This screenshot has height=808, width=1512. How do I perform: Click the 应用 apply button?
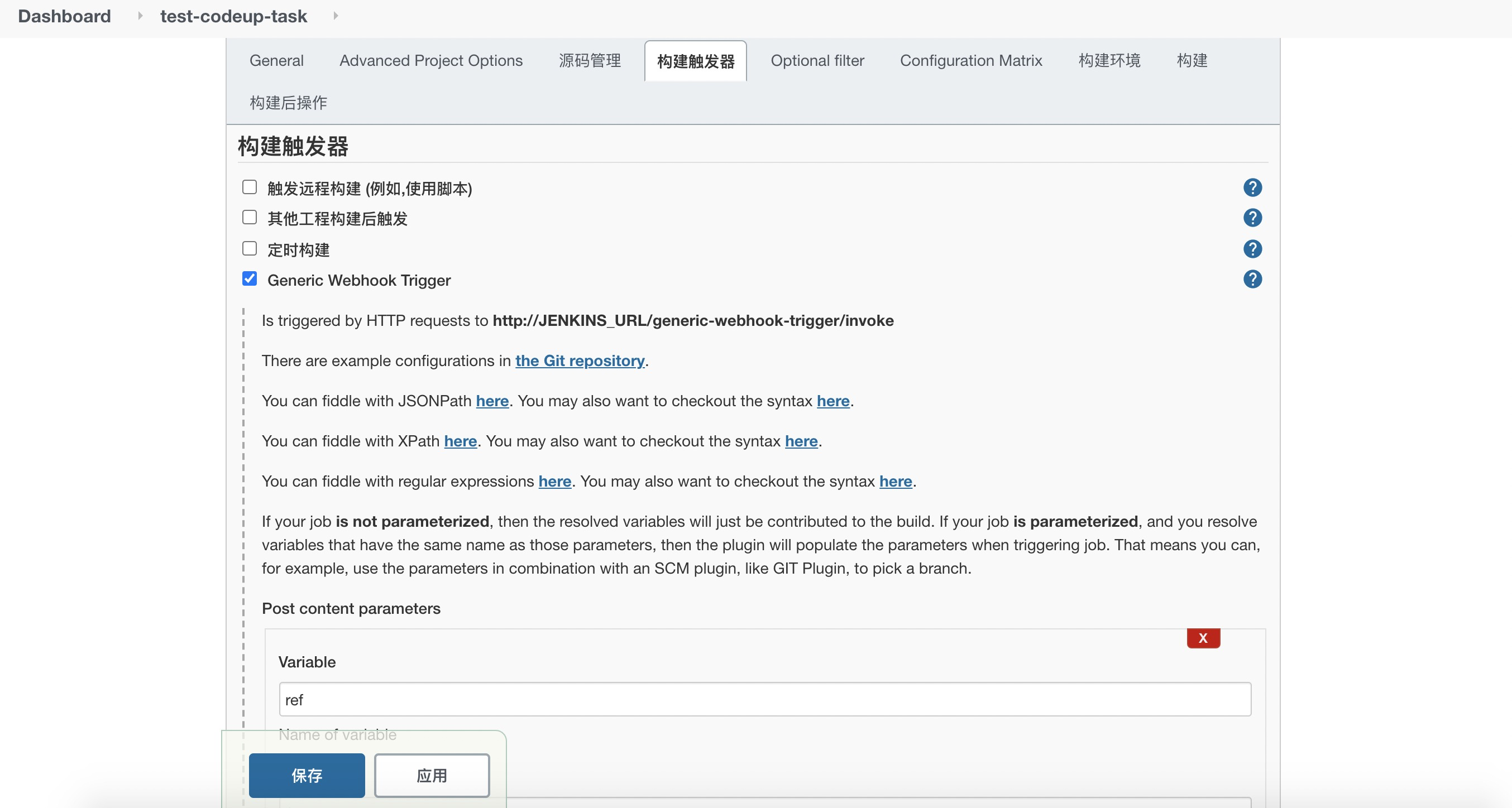[x=432, y=775]
